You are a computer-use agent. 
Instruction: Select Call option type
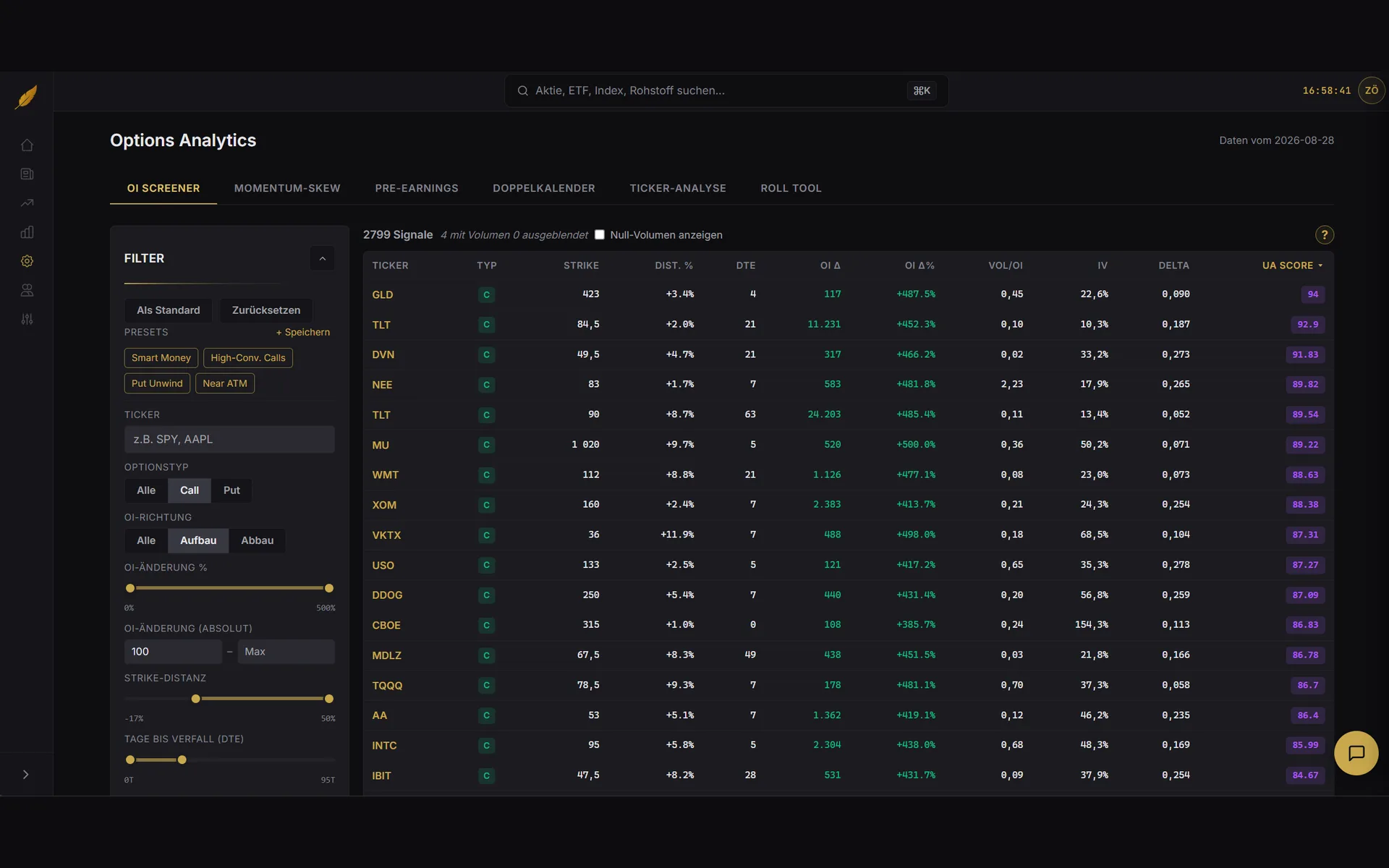tap(190, 490)
